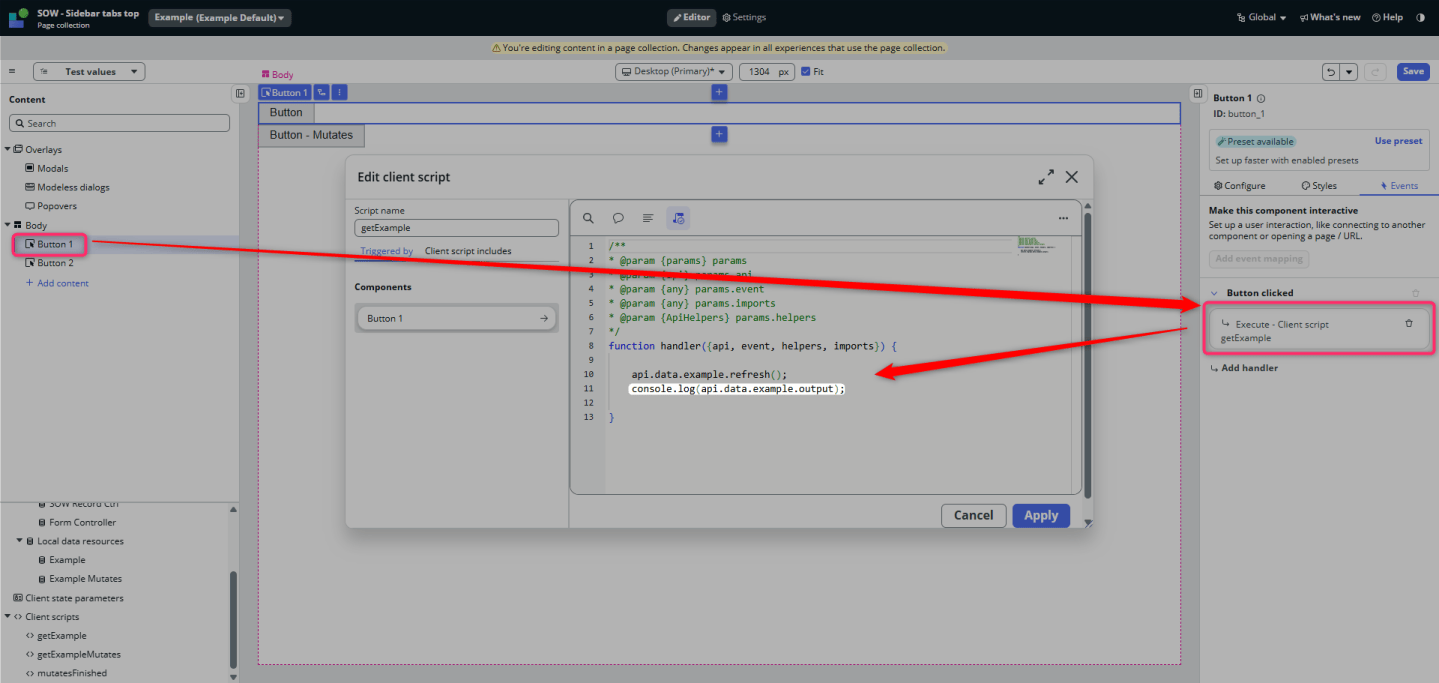Click the Save button
Screen dimensions: 1439x683
click(x=1413, y=72)
